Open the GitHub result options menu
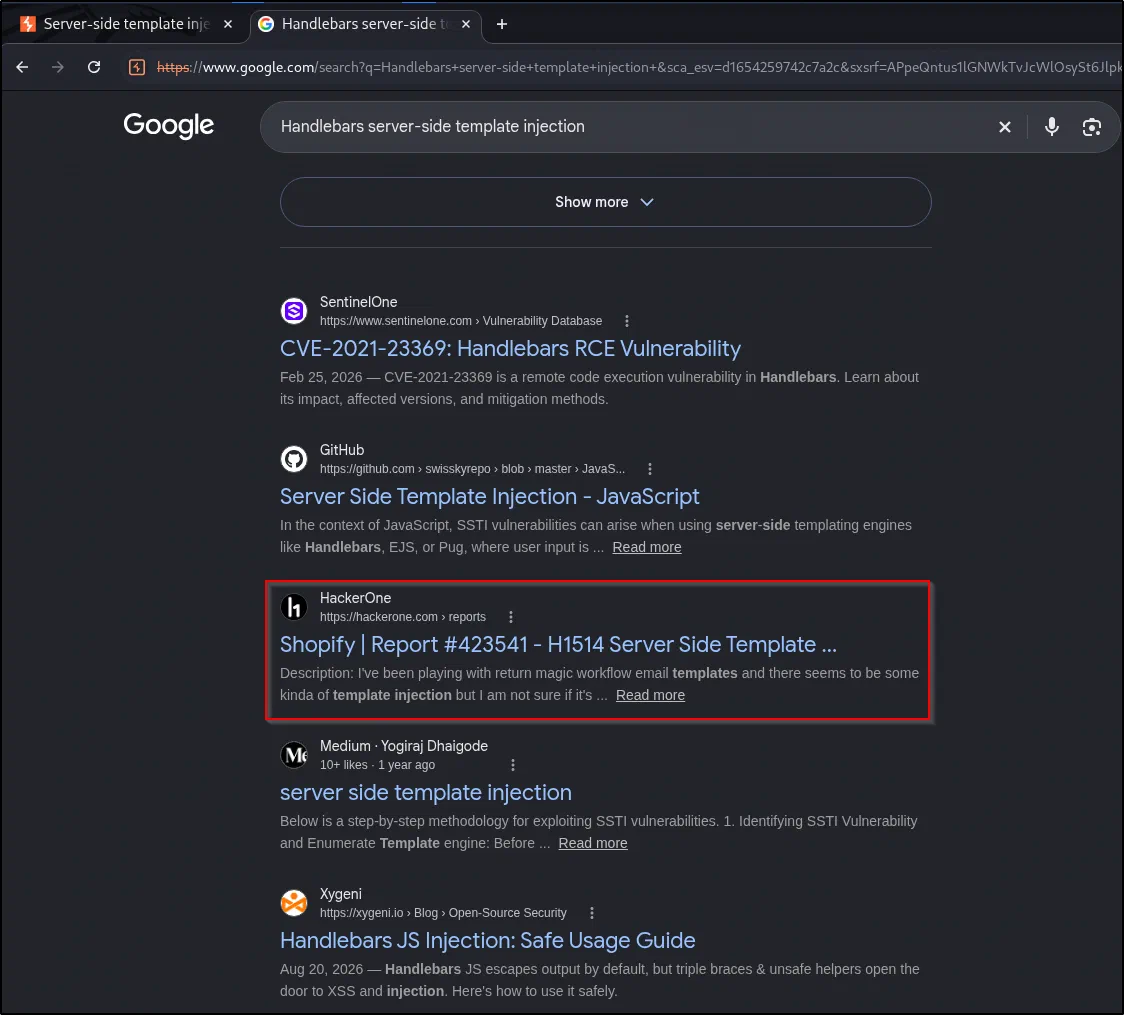 click(x=649, y=469)
